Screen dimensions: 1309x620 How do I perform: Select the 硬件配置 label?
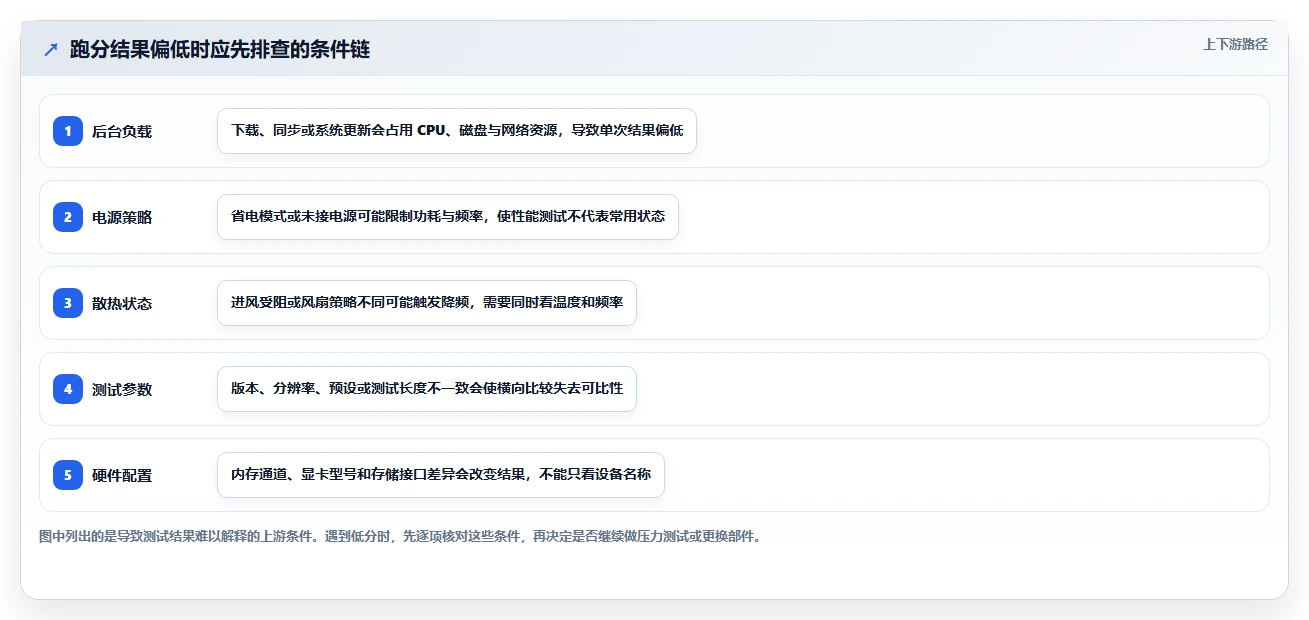pyautogui.click(x=122, y=475)
